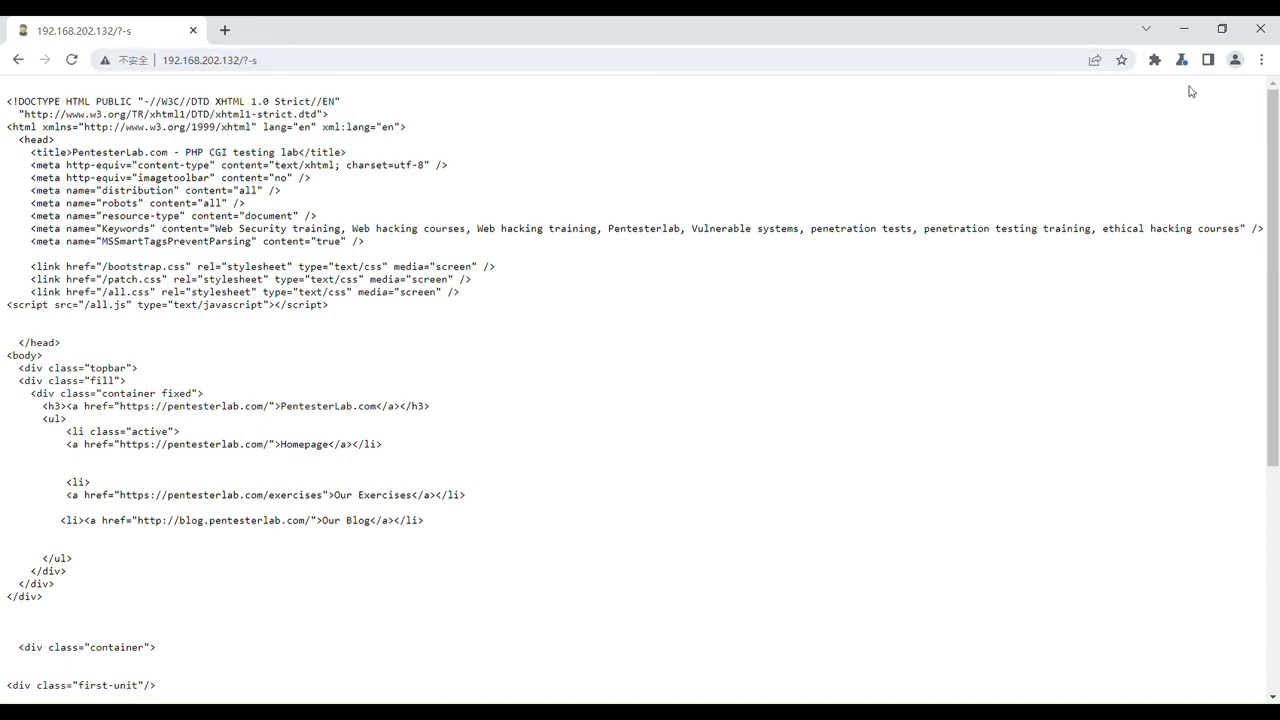
Task: Go back to the previous page
Action: pos(18,60)
